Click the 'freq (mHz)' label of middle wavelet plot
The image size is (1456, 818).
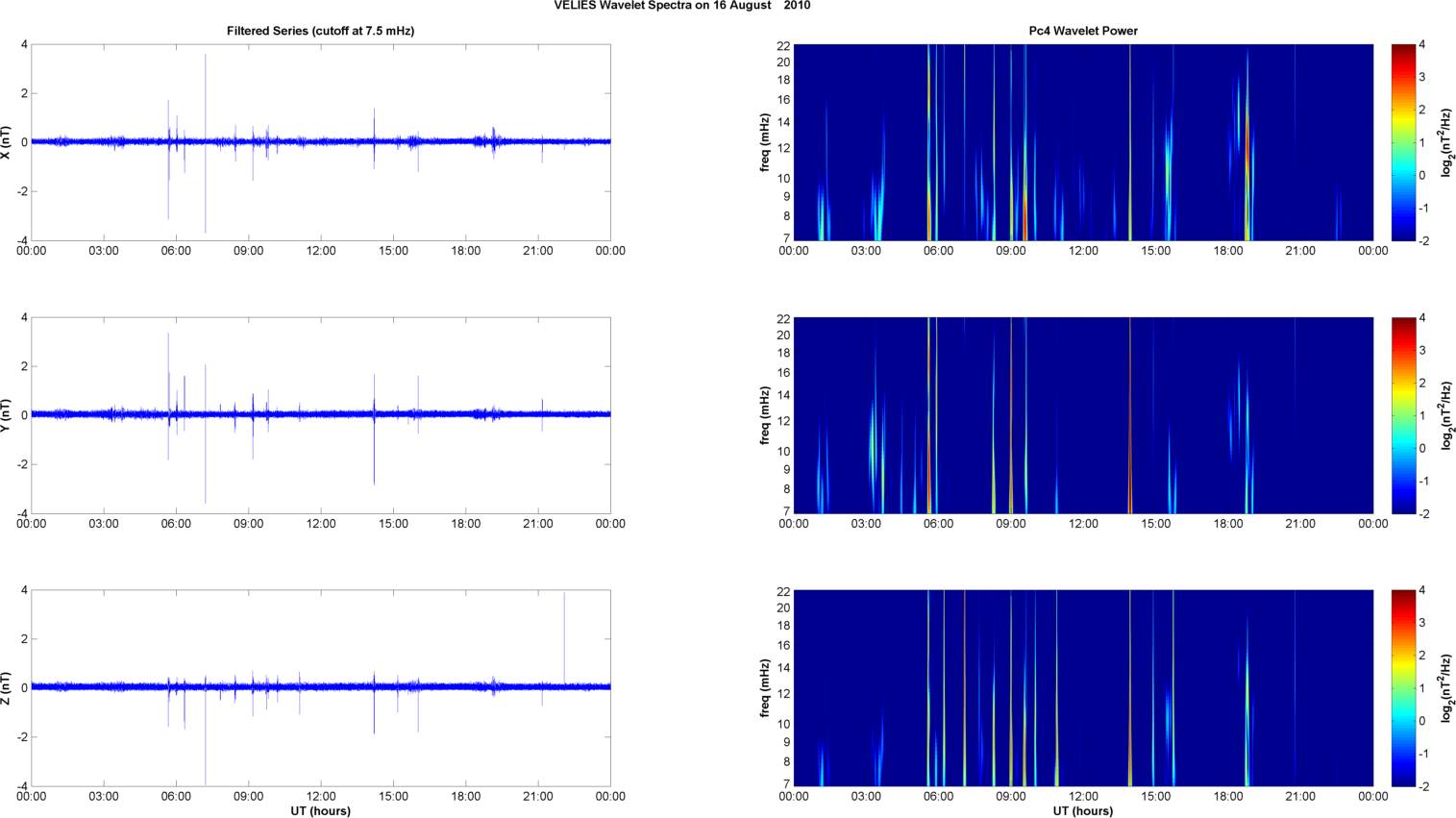point(765,415)
